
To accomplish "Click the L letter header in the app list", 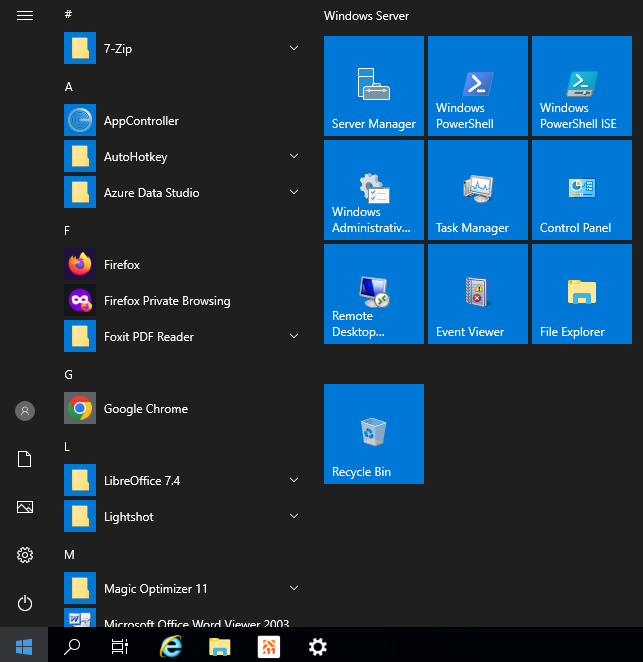I will (x=67, y=447).
